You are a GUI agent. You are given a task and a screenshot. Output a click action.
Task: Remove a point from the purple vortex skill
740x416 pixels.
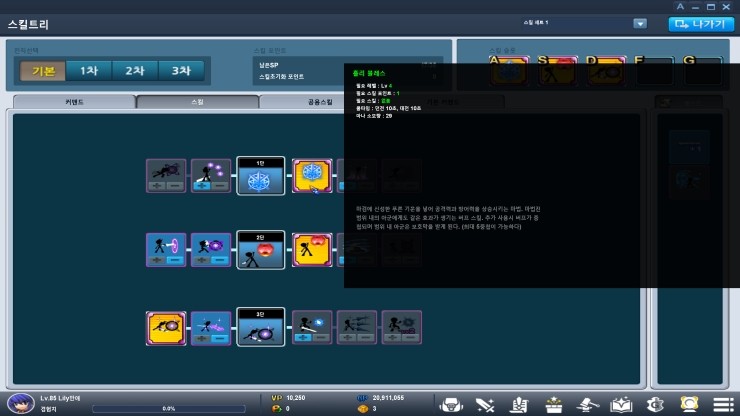point(220,260)
